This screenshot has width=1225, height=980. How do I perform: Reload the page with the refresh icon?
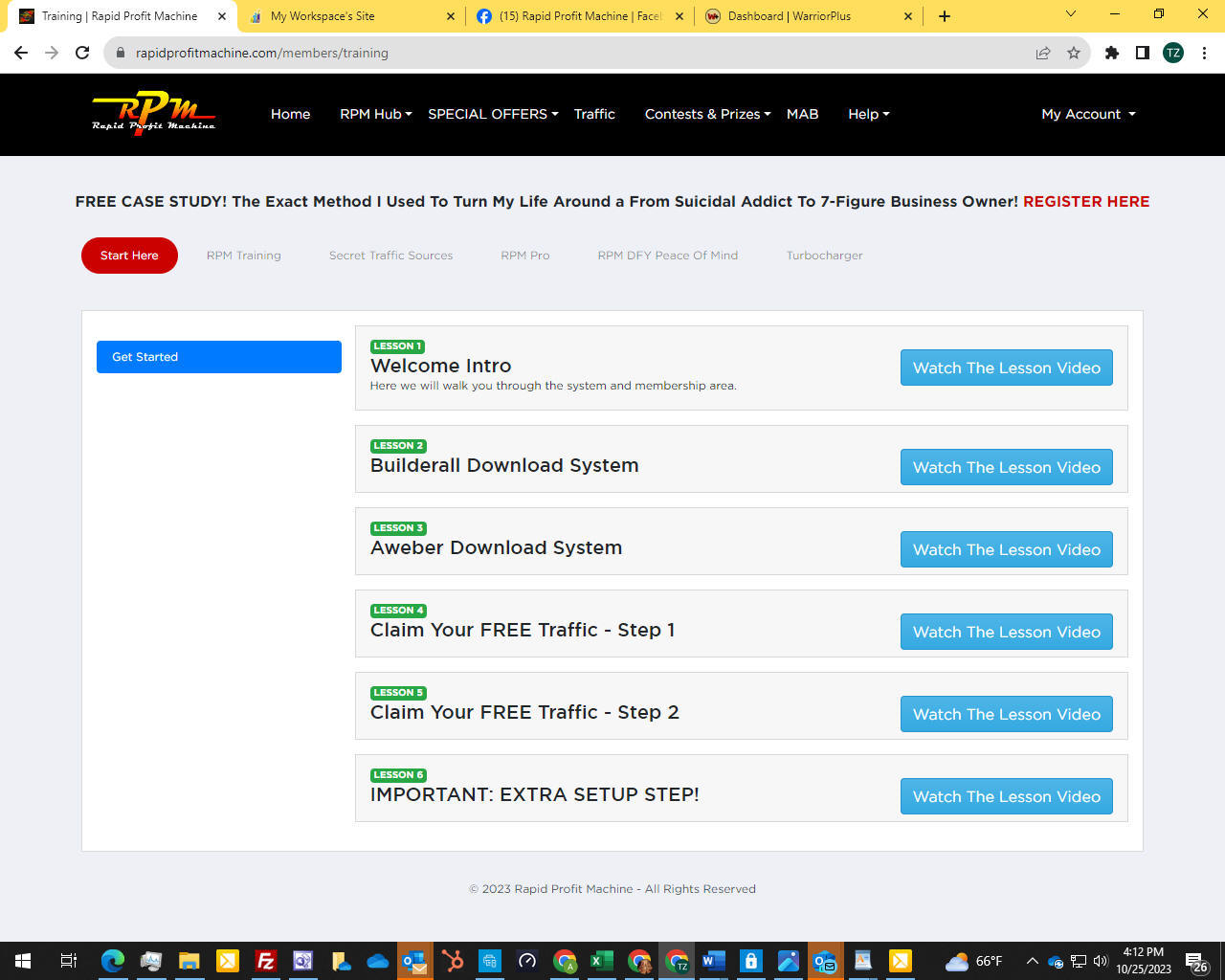tap(82, 53)
